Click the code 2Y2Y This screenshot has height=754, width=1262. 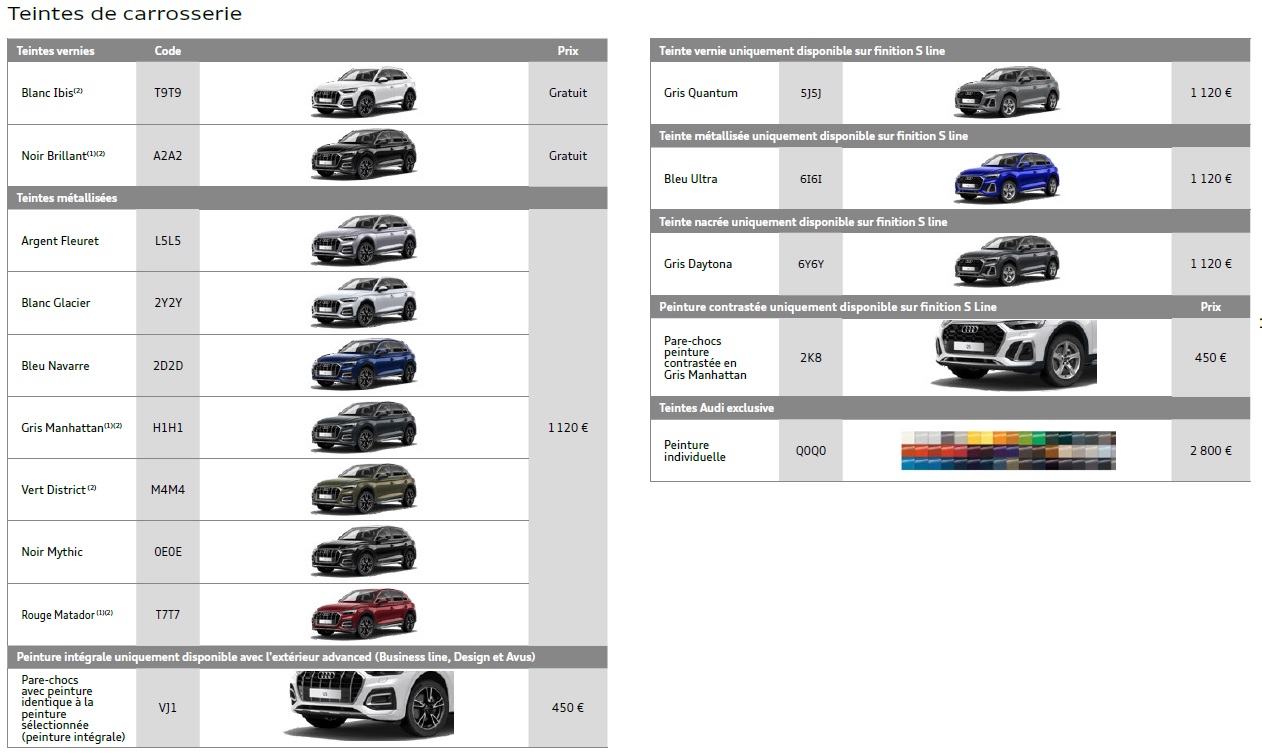168,303
